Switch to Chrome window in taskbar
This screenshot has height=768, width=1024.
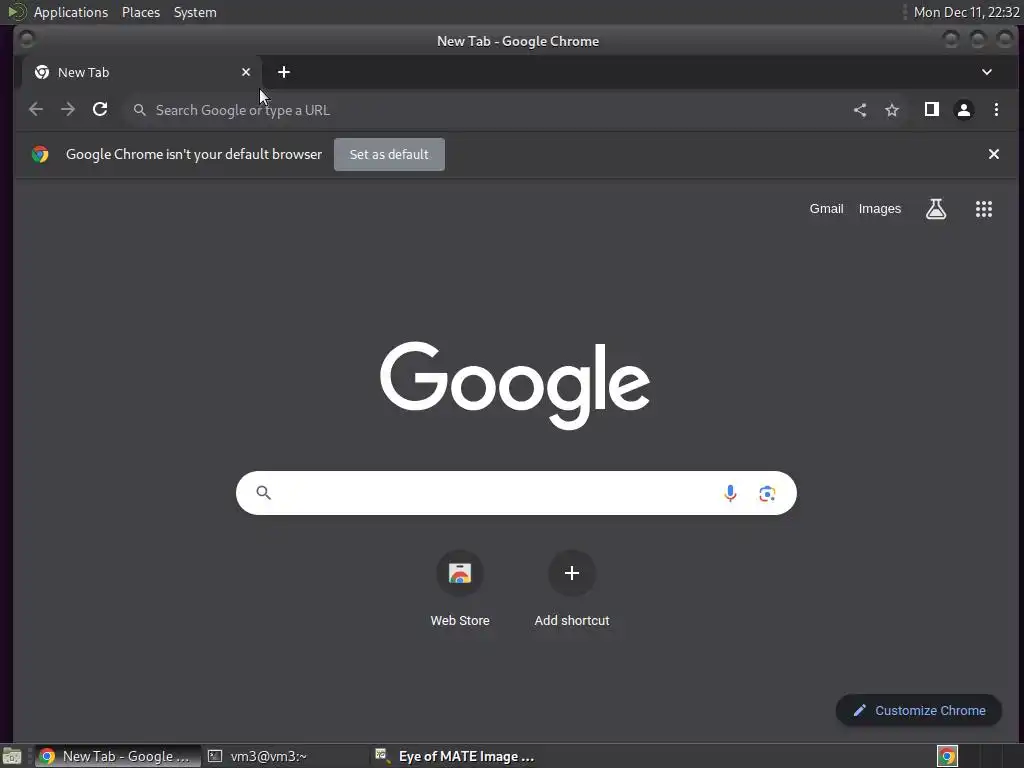pos(118,756)
